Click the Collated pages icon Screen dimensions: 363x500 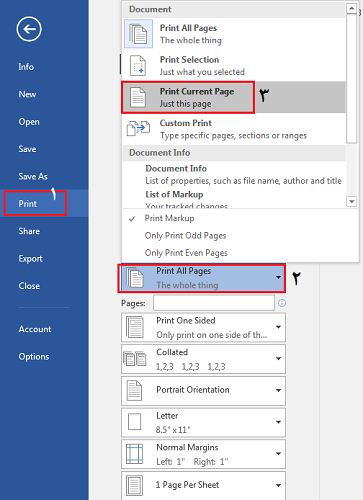[x=135, y=359]
